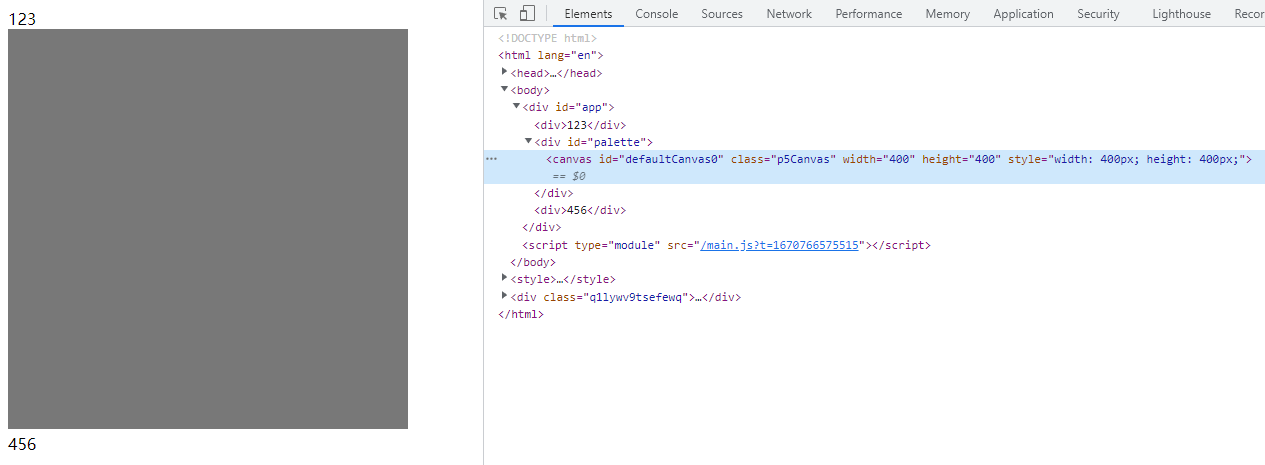Collapse the div id="app" node

click(x=517, y=106)
